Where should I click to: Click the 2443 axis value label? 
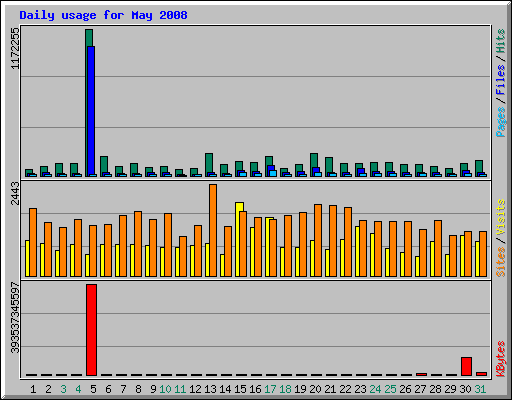click(15, 193)
